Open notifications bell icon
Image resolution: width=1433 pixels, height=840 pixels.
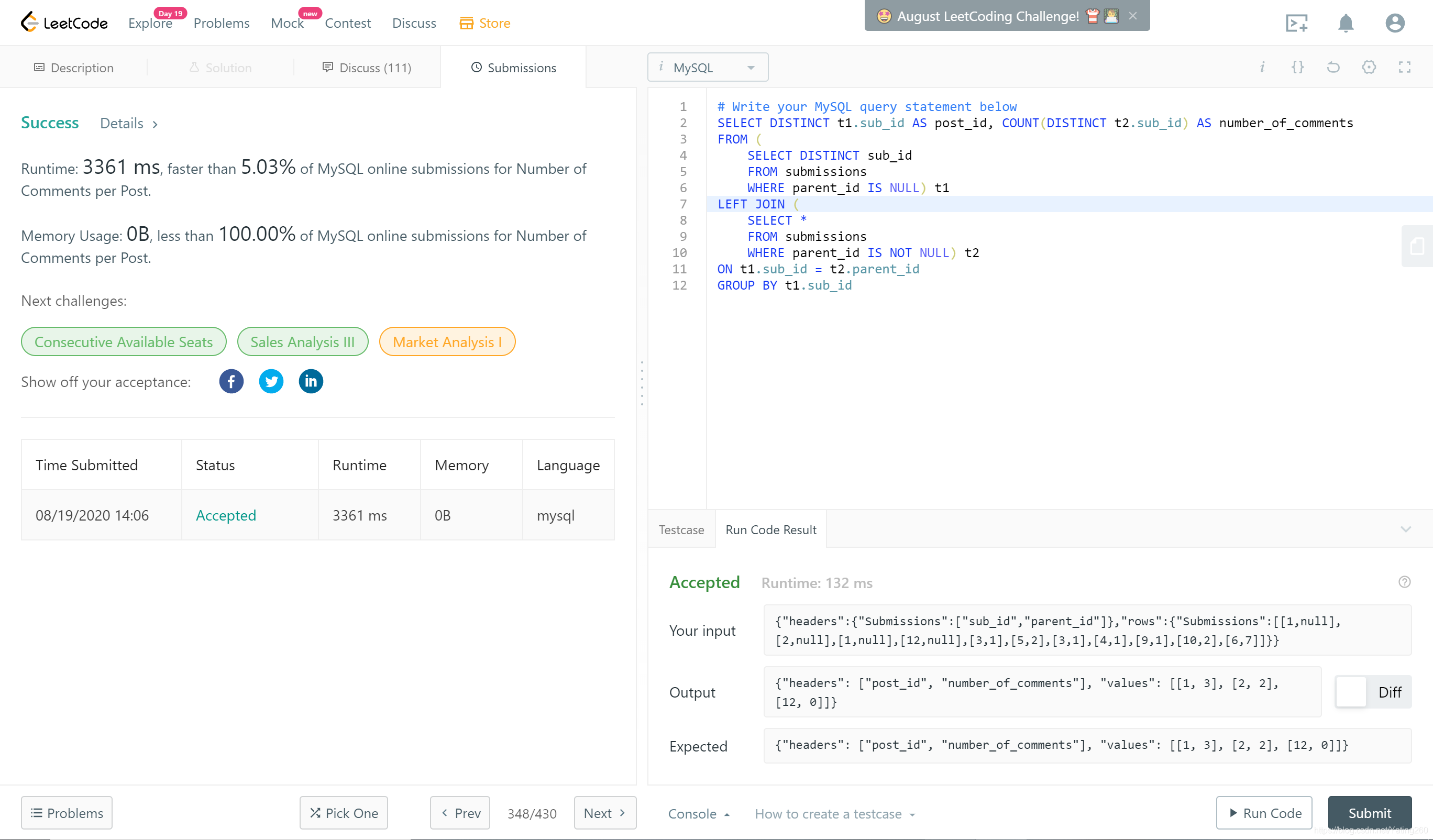(x=1345, y=24)
